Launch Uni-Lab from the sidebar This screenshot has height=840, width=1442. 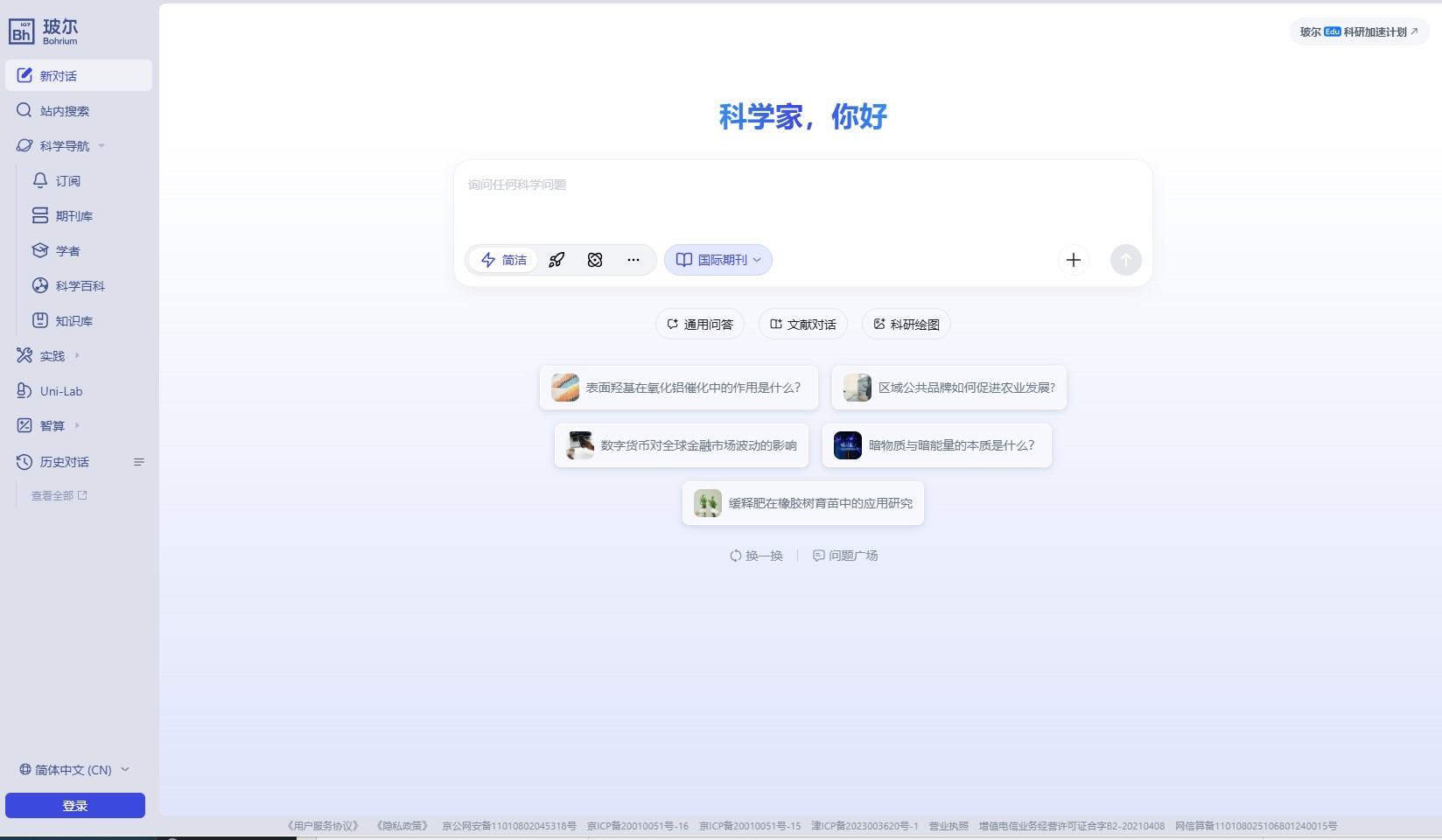click(62, 391)
